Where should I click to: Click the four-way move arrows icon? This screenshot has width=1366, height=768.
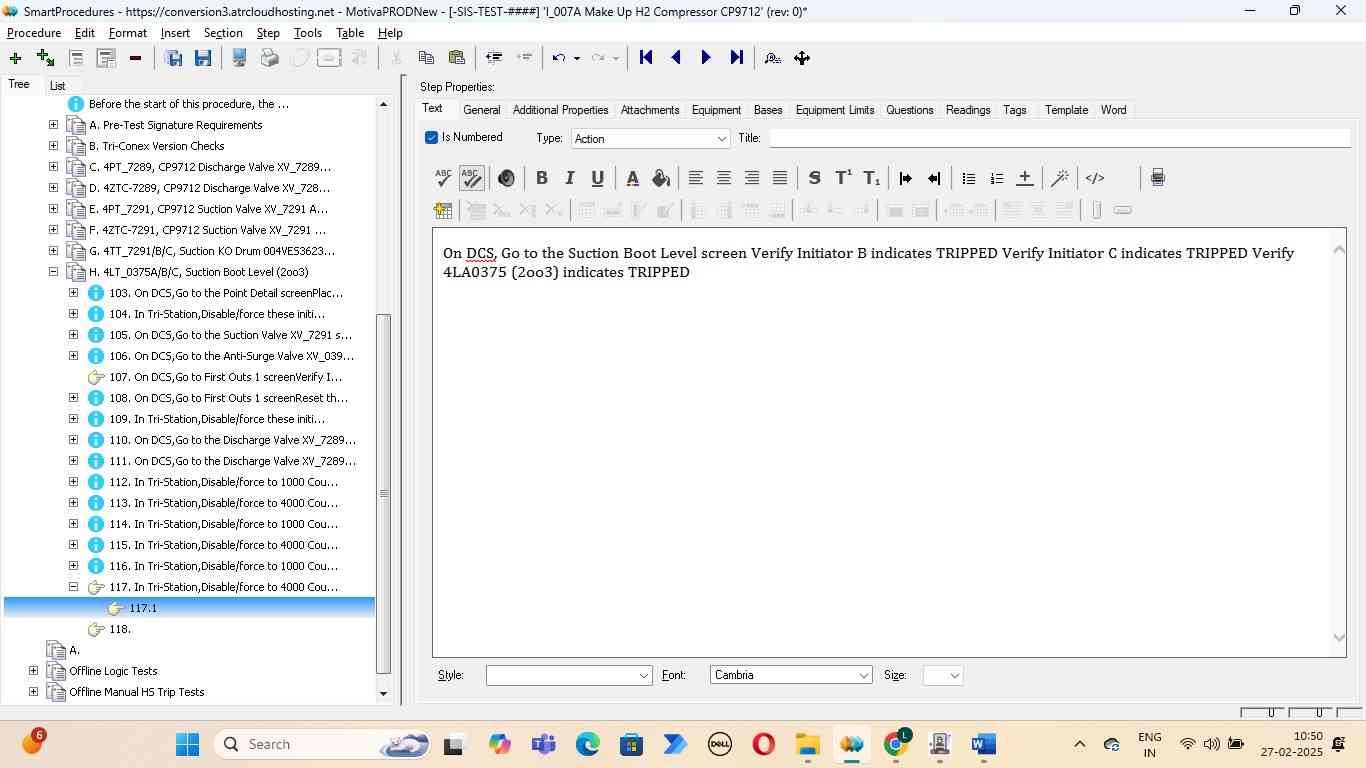click(x=802, y=58)
